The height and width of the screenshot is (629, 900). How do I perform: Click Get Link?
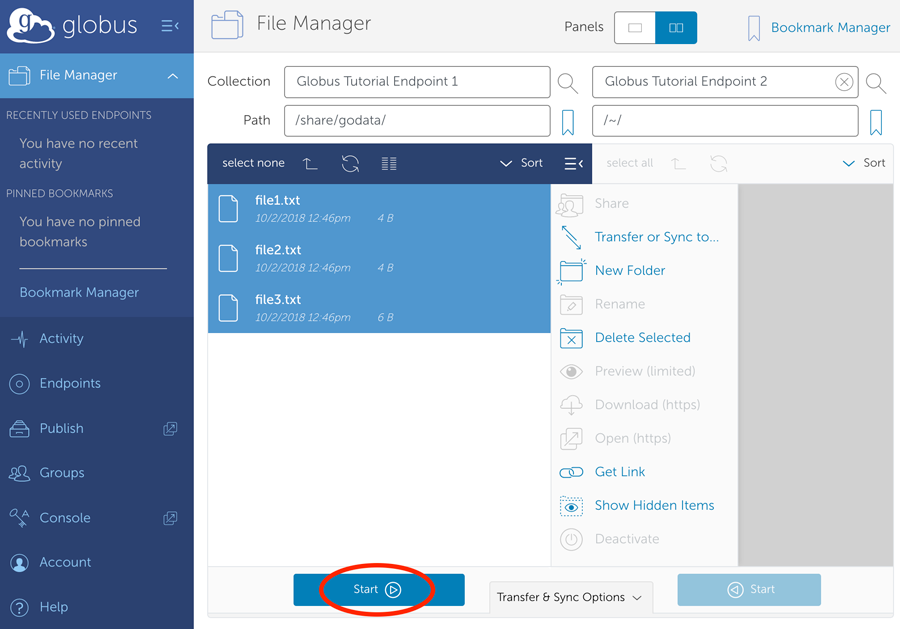tap(619, 472)
